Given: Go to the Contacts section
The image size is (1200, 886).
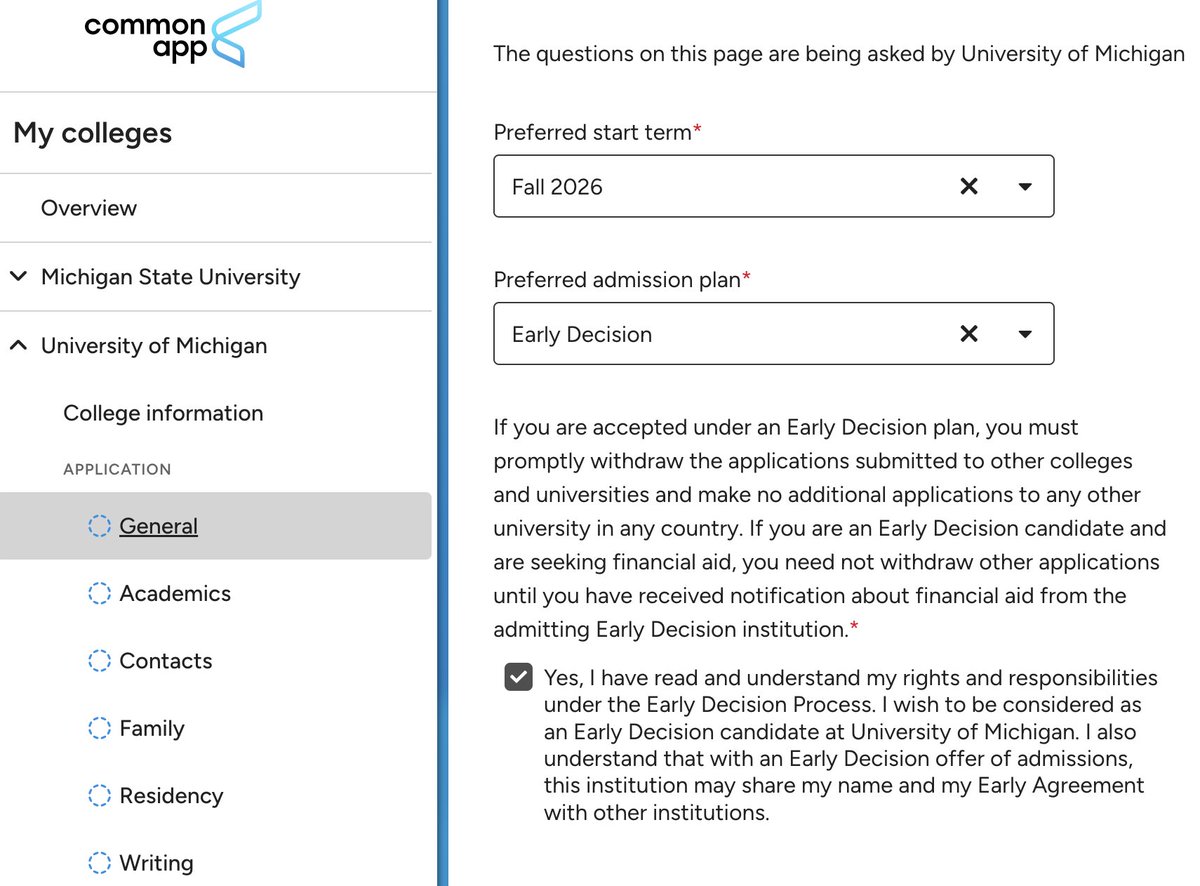Looking at the screenshot, I should pos(166,661).
